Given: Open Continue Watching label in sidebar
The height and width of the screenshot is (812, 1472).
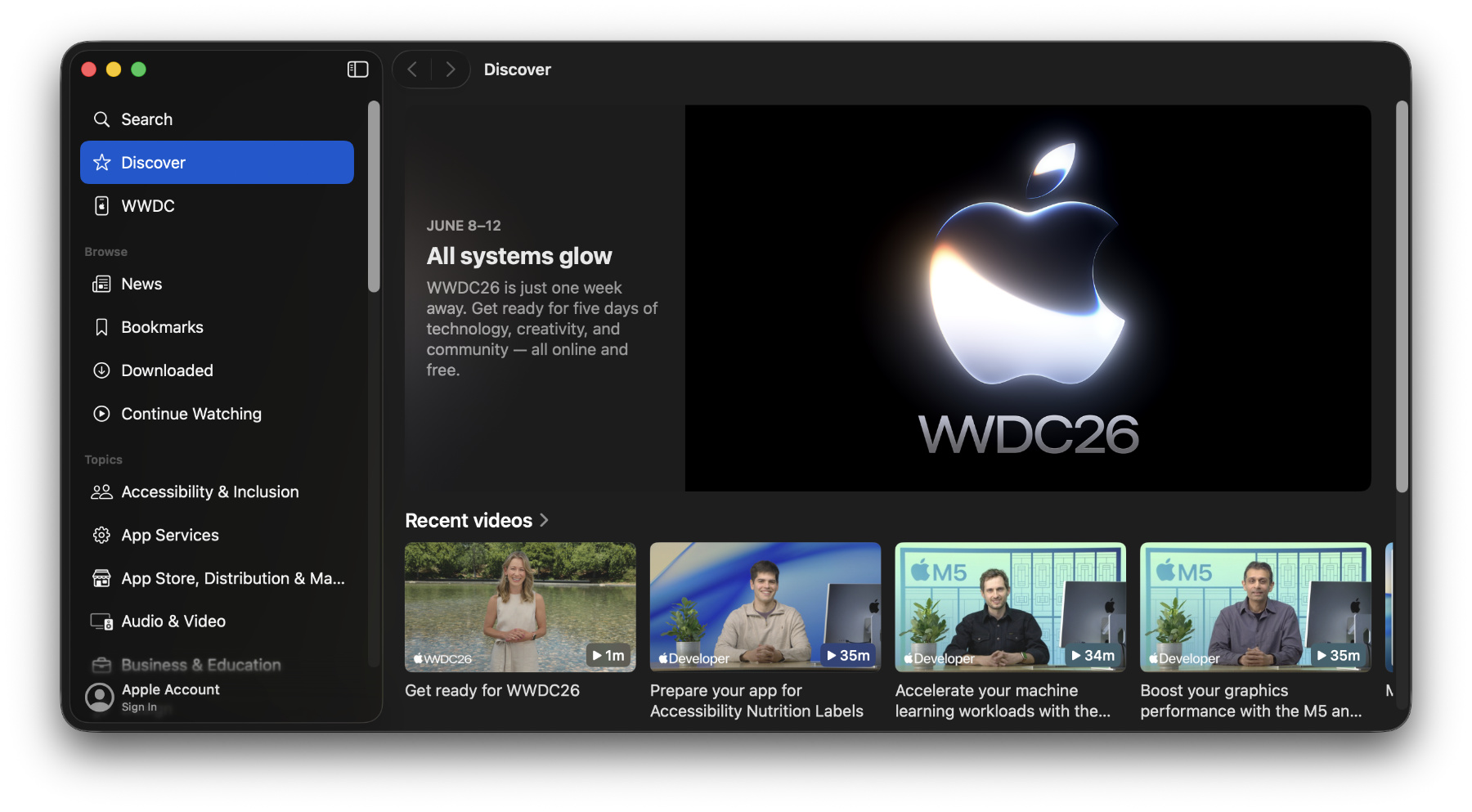Looking at the screenshot, I should pos(191,414).
